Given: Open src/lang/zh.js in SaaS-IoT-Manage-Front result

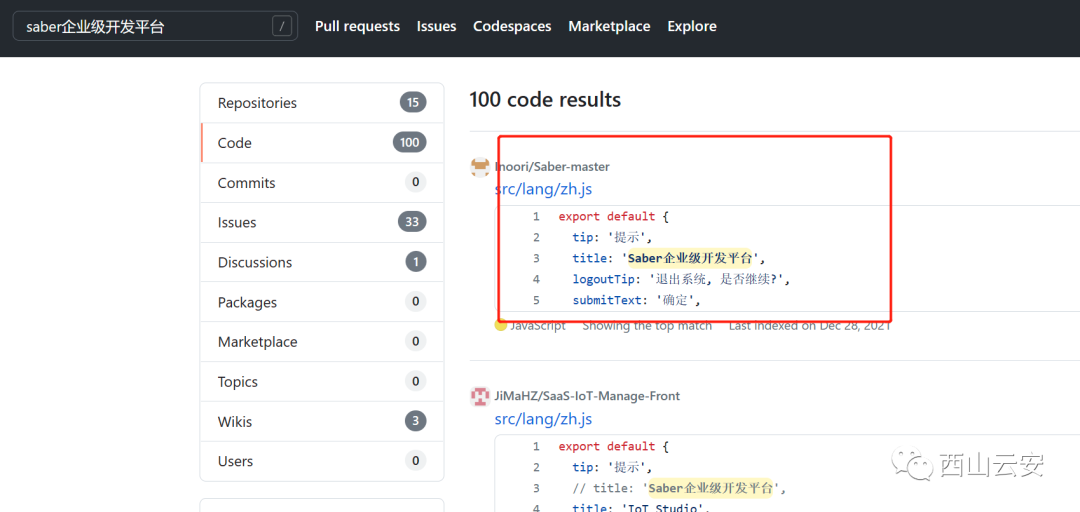Looking at the screenshot, I should click(x=543, y=419).
